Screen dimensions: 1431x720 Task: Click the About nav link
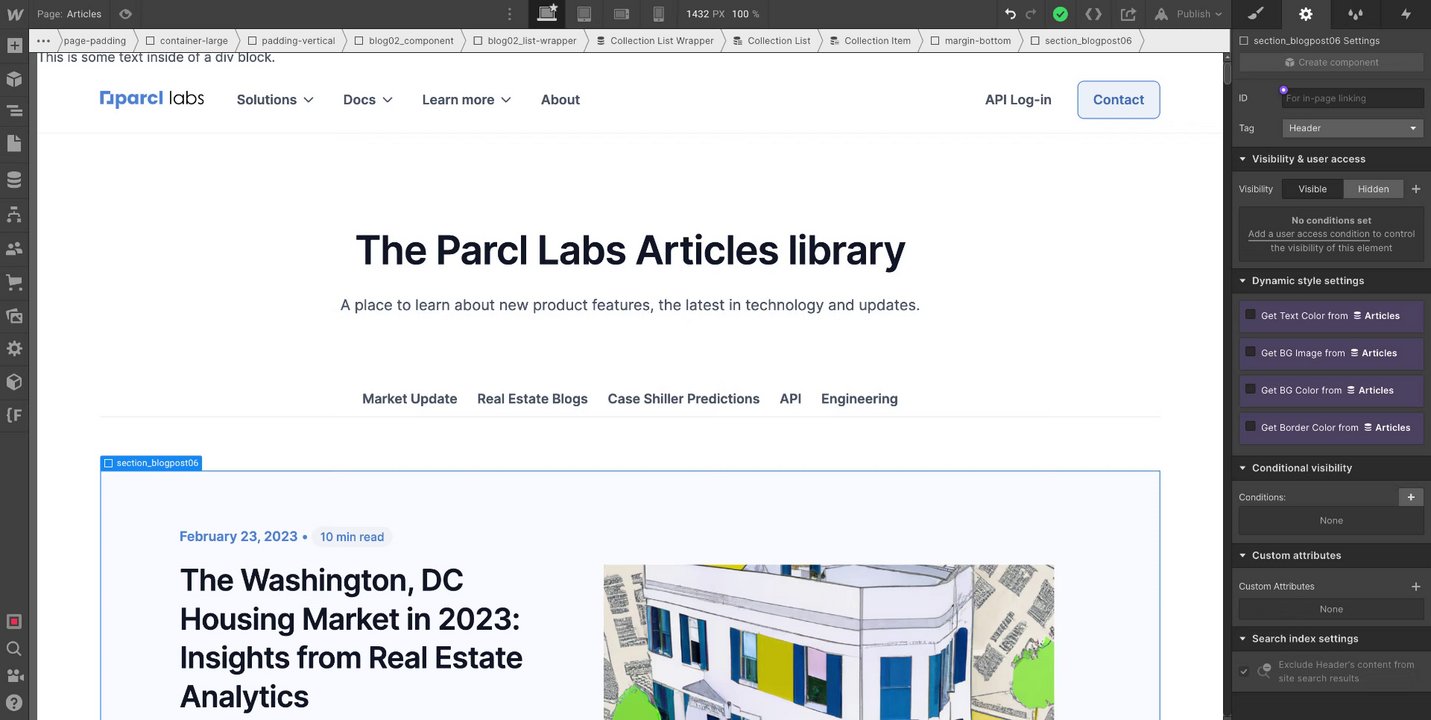(x=560, y=100)
